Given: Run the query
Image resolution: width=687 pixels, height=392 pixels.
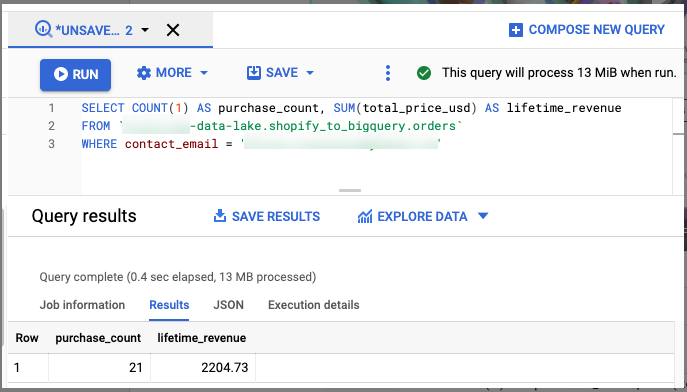Looking at the screenshot, I should [x=75, y=74].
